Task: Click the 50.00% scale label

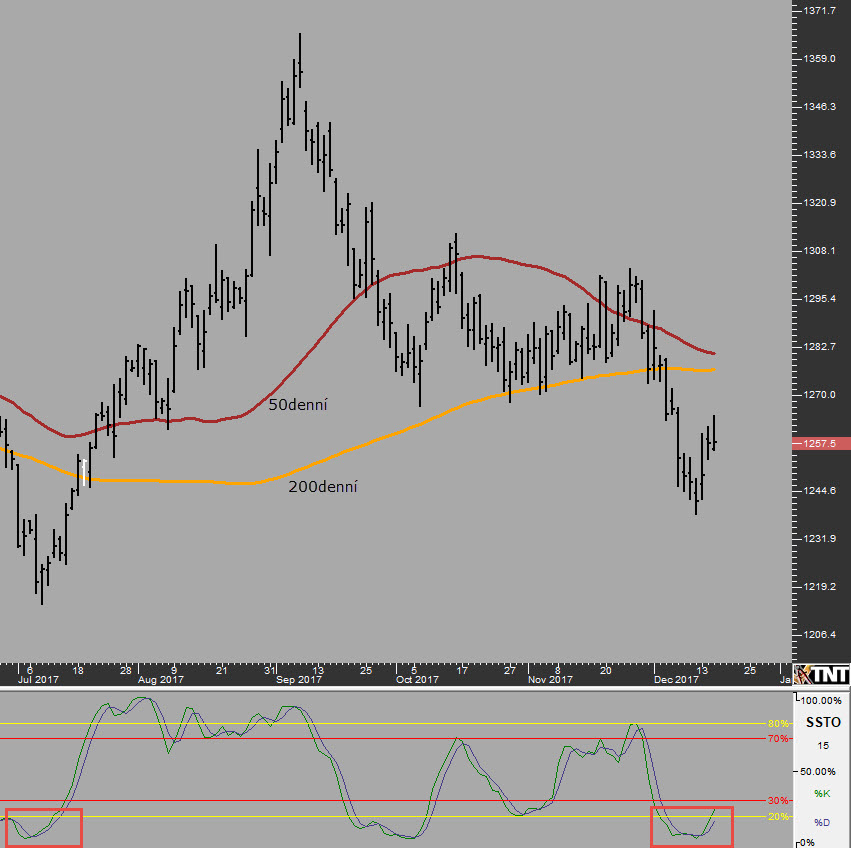Action: pyautogui.click(x=818, y=771)
